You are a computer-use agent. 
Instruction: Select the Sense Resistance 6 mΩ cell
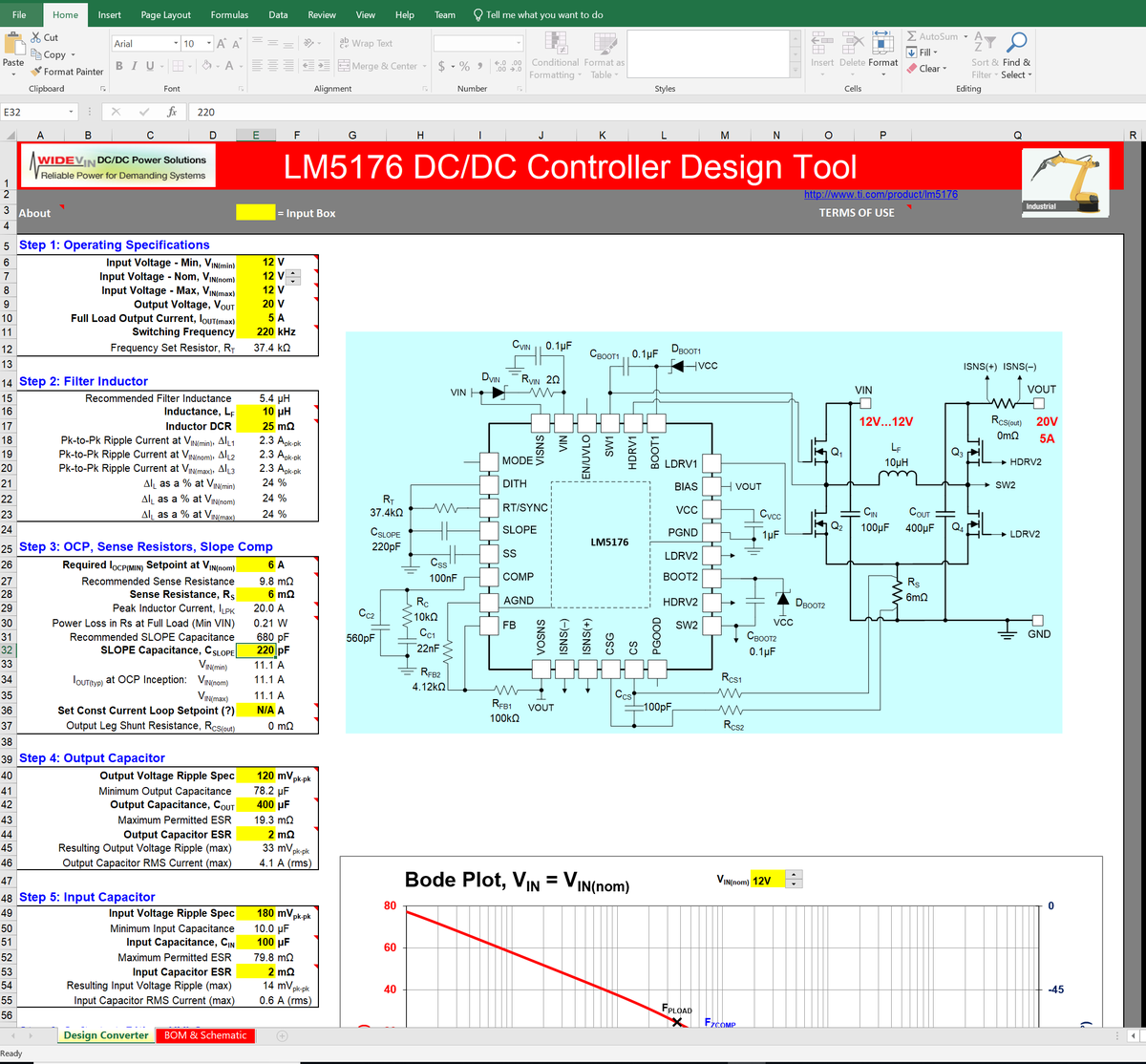point(256,594)
